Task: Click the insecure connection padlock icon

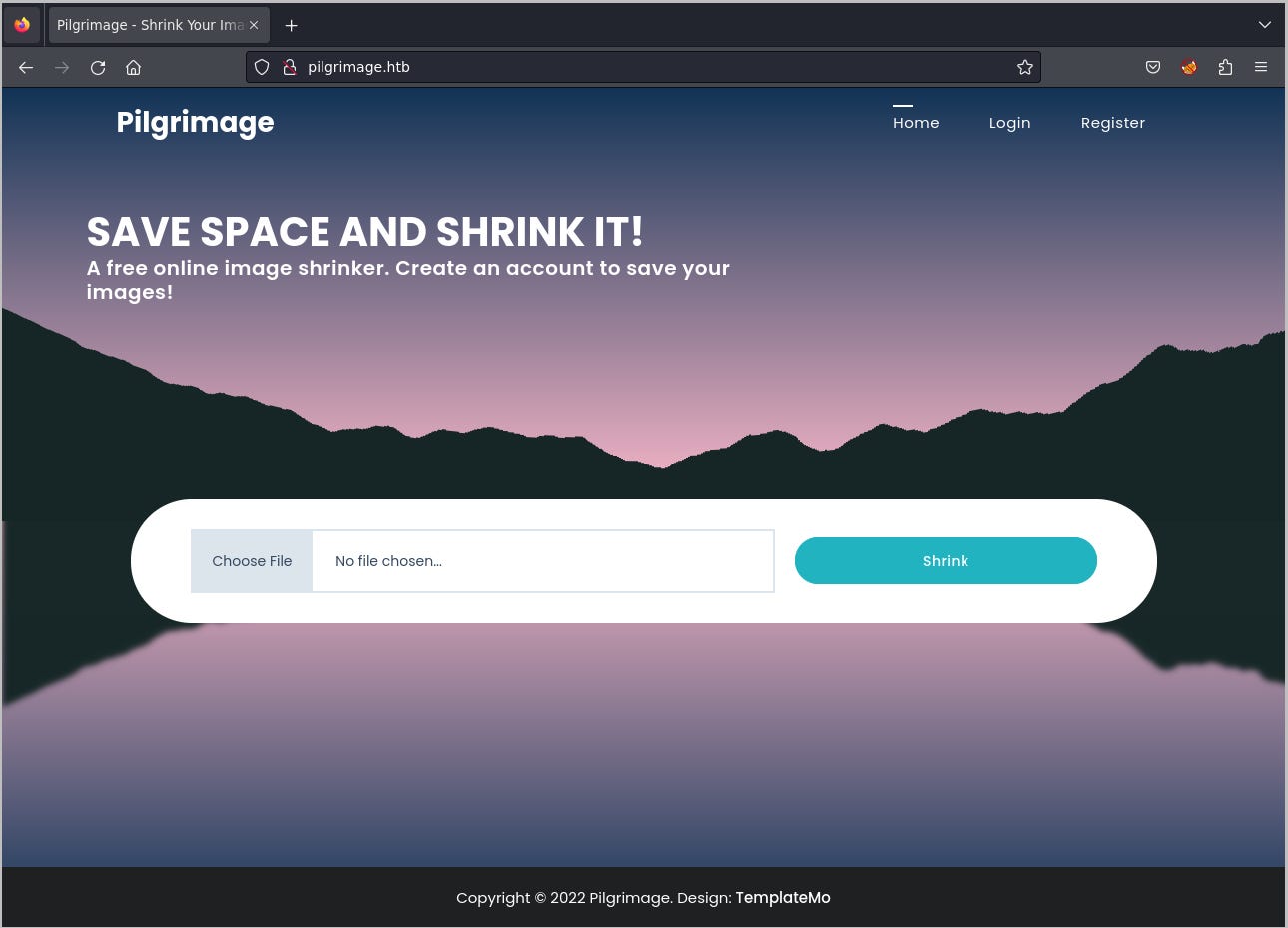Action: point(289,67)
